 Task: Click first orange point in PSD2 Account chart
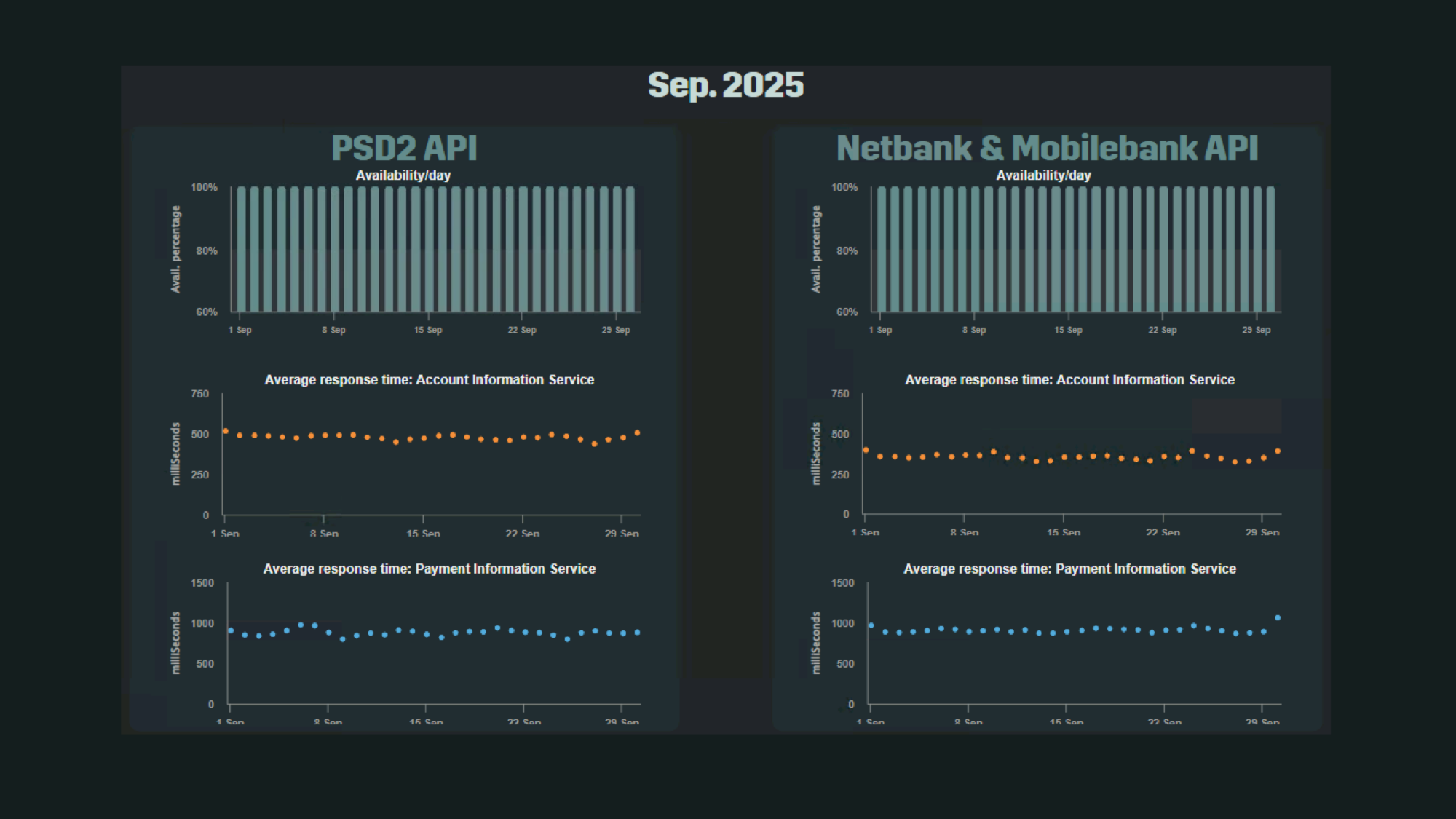[x=226, y=432]
